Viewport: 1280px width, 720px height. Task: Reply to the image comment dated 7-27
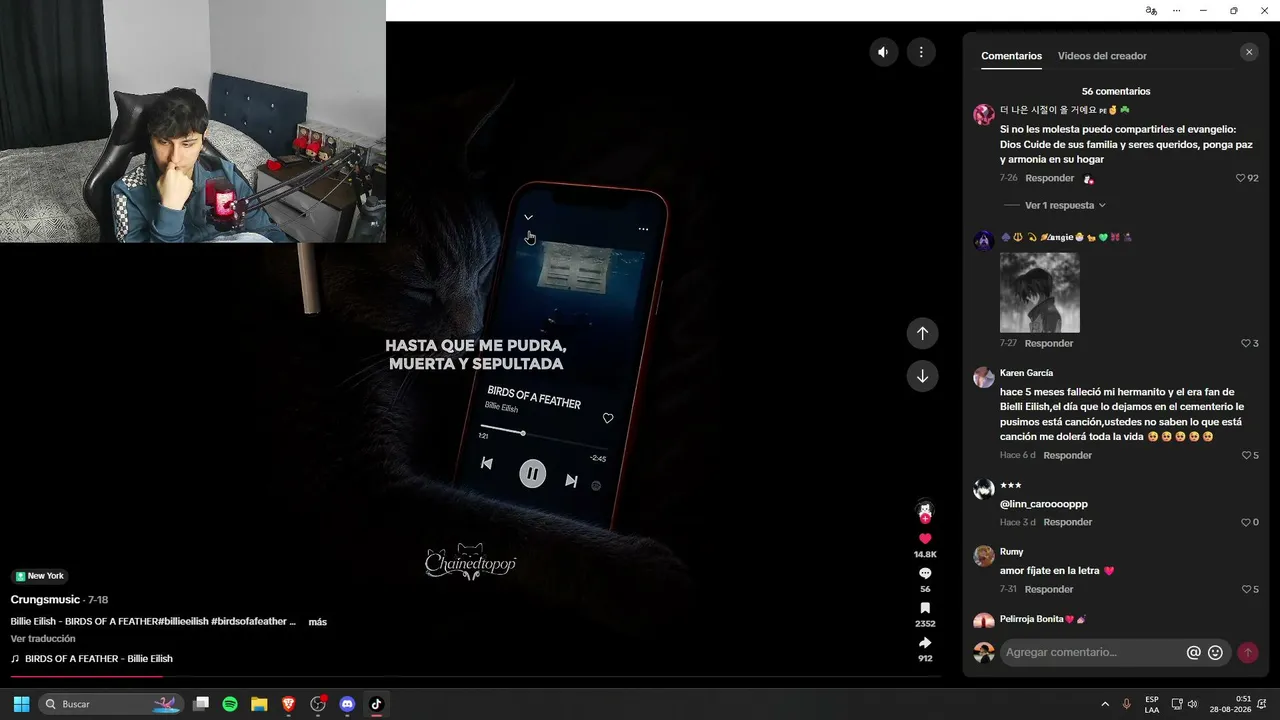(x=1049, y=343)
